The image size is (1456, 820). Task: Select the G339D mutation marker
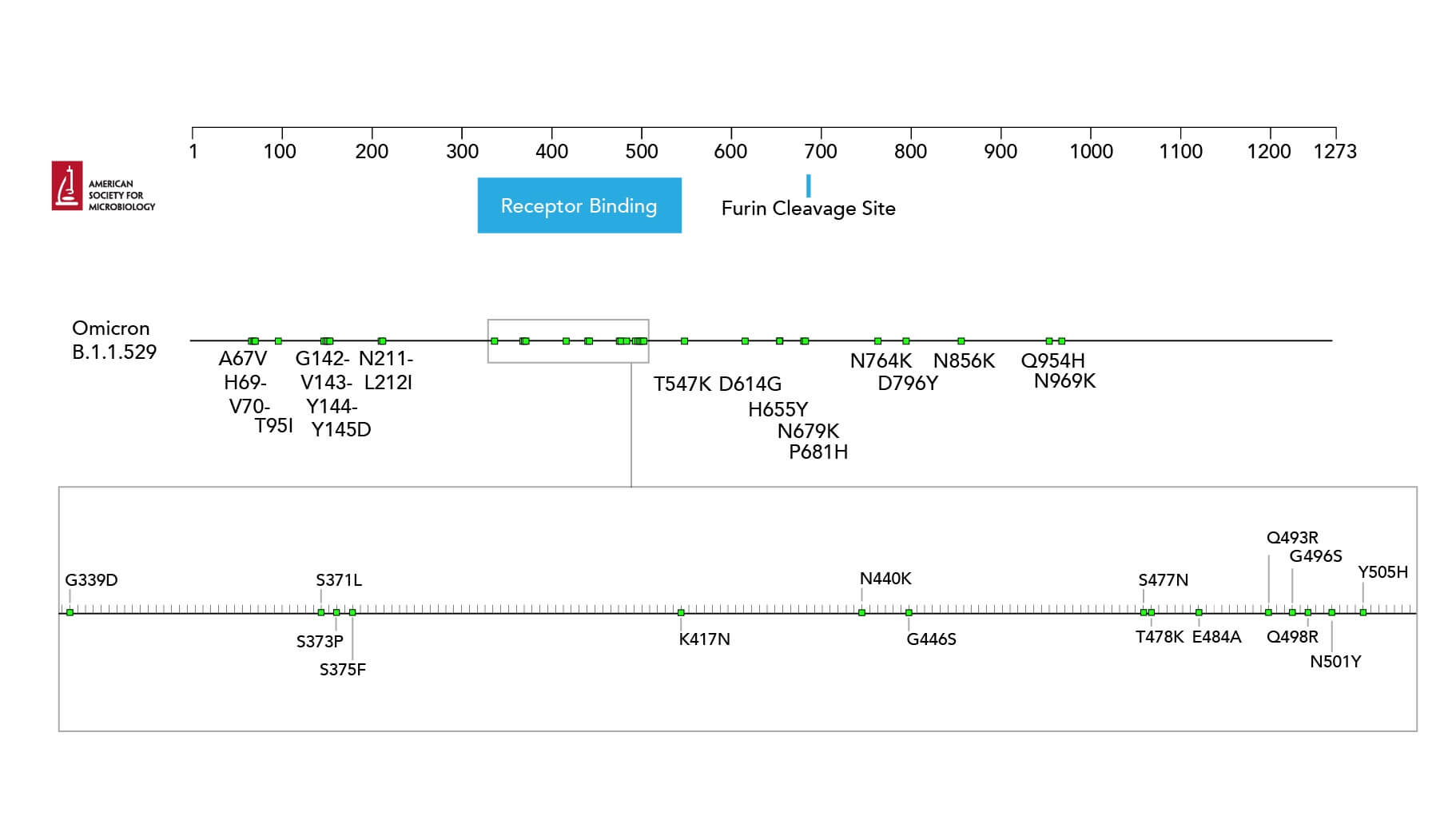[x=70, y=613]
